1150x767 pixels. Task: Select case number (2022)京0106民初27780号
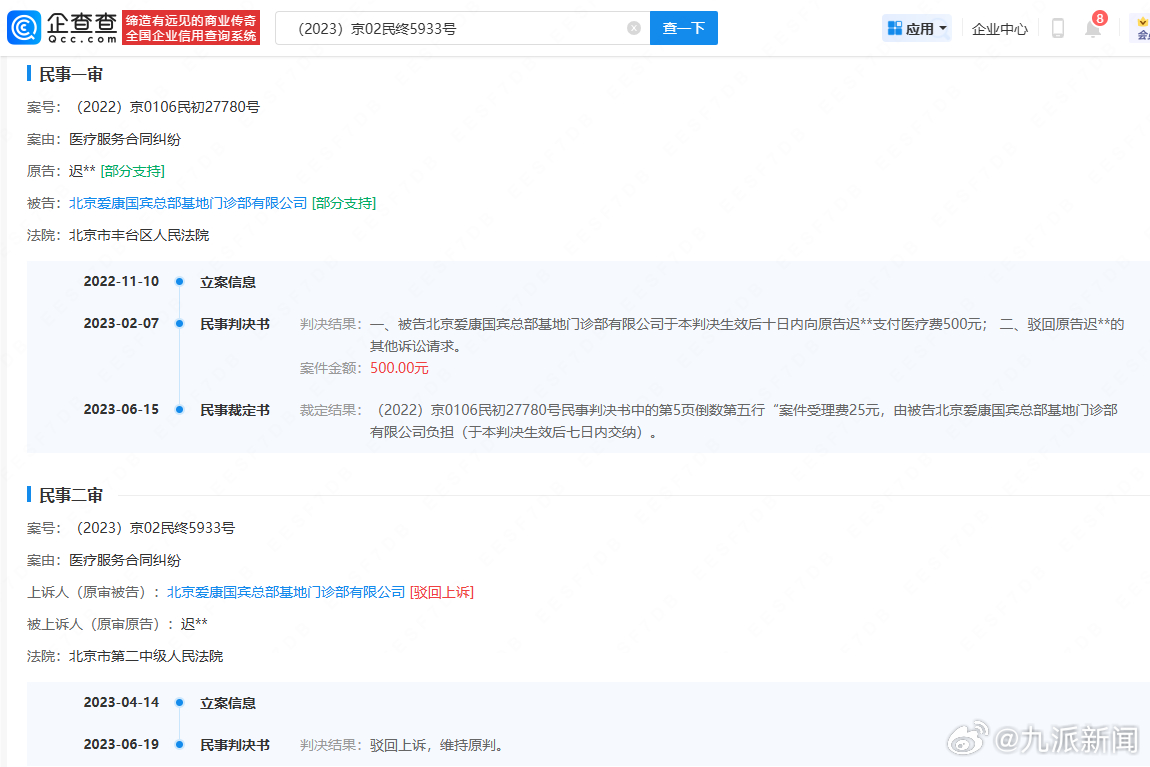167,107
